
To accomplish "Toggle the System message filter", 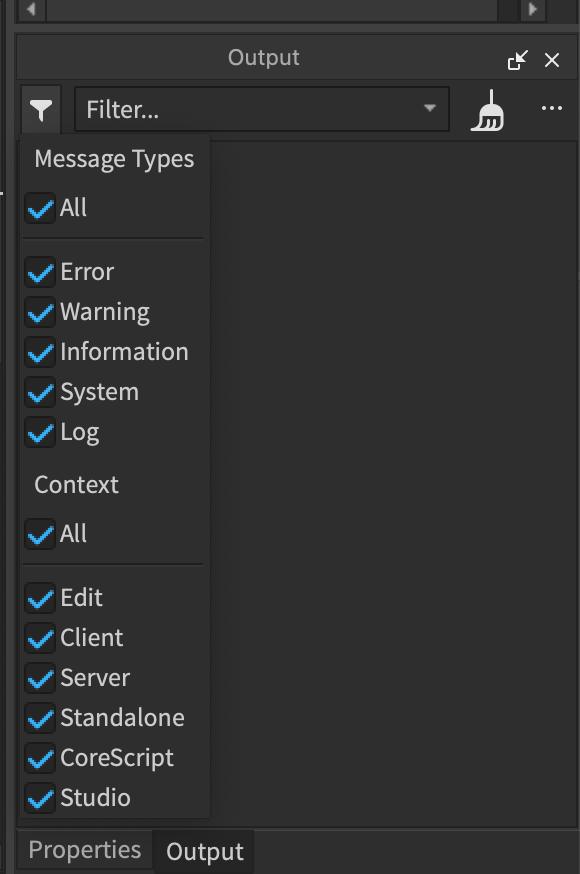I will pyautogui.click(x=40, y=391).
